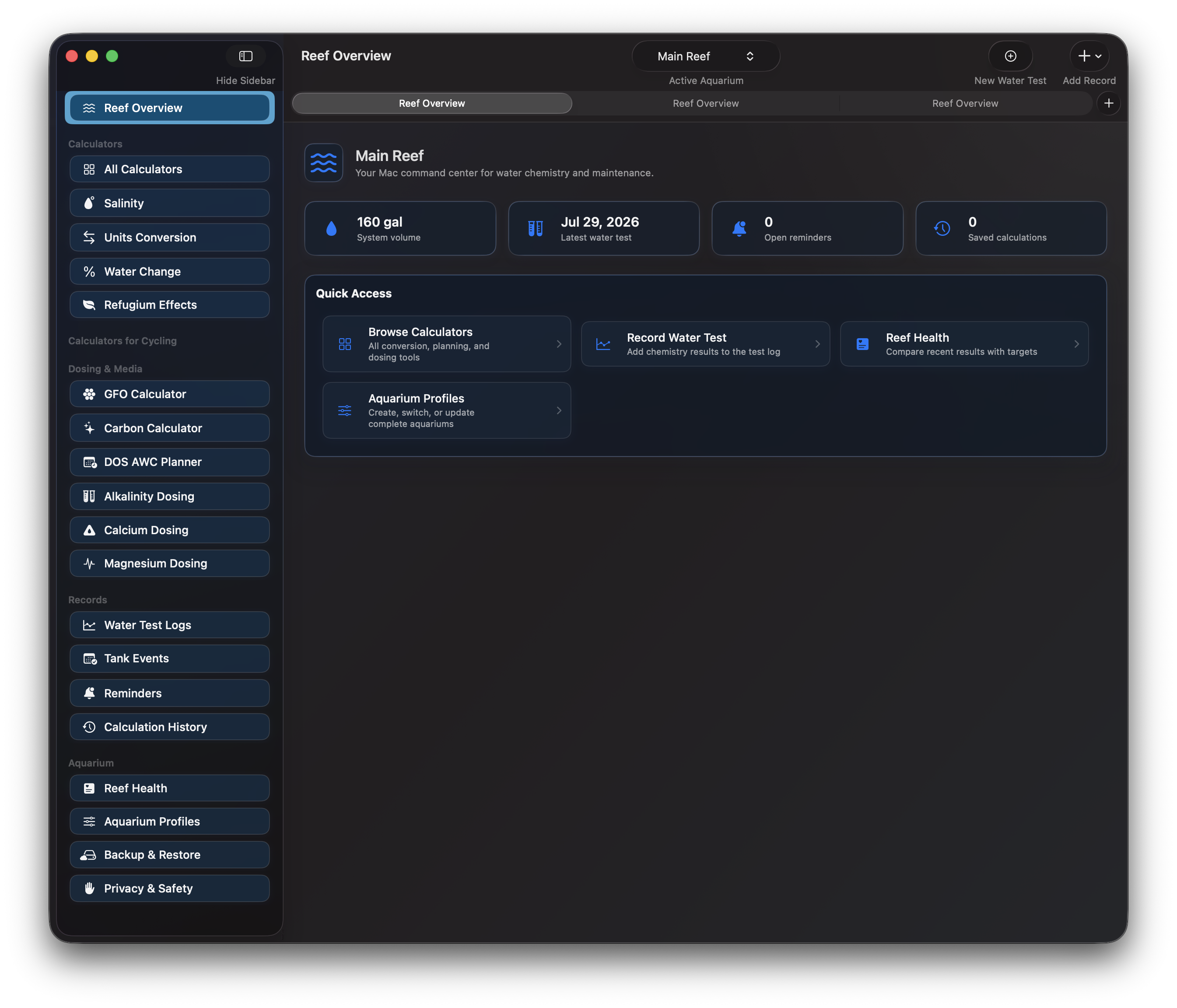Switch to the third Reef Overview tab
Screen dimensions: 1177x1008
coord(964,103)
